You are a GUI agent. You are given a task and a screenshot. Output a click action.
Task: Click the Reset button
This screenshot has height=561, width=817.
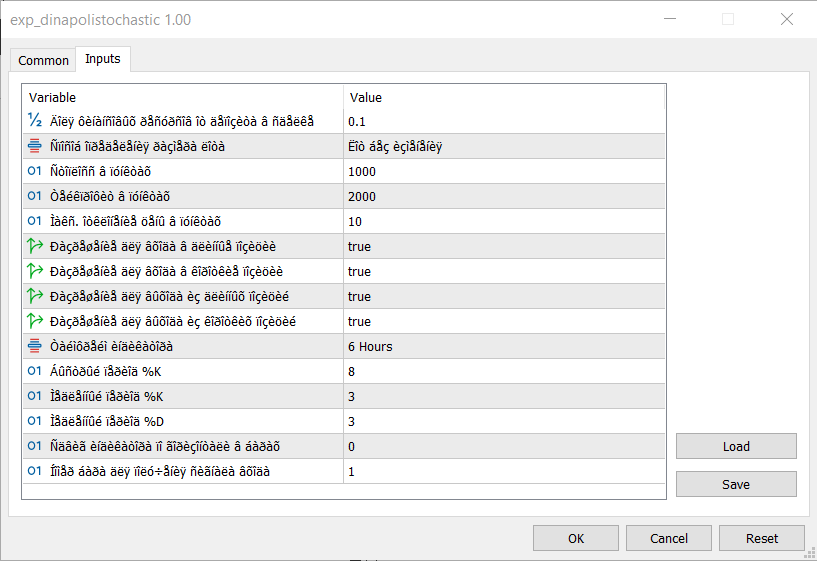(762, 538)
